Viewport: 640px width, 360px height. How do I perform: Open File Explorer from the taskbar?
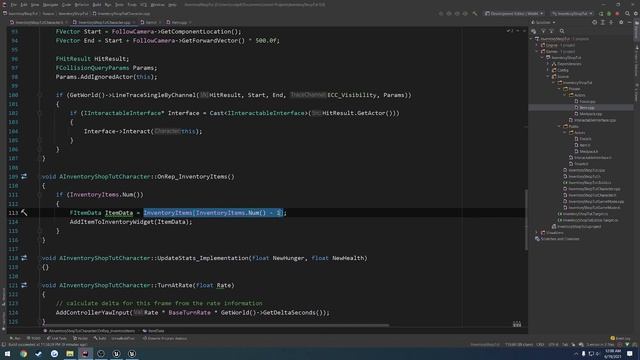click(70, 353)
